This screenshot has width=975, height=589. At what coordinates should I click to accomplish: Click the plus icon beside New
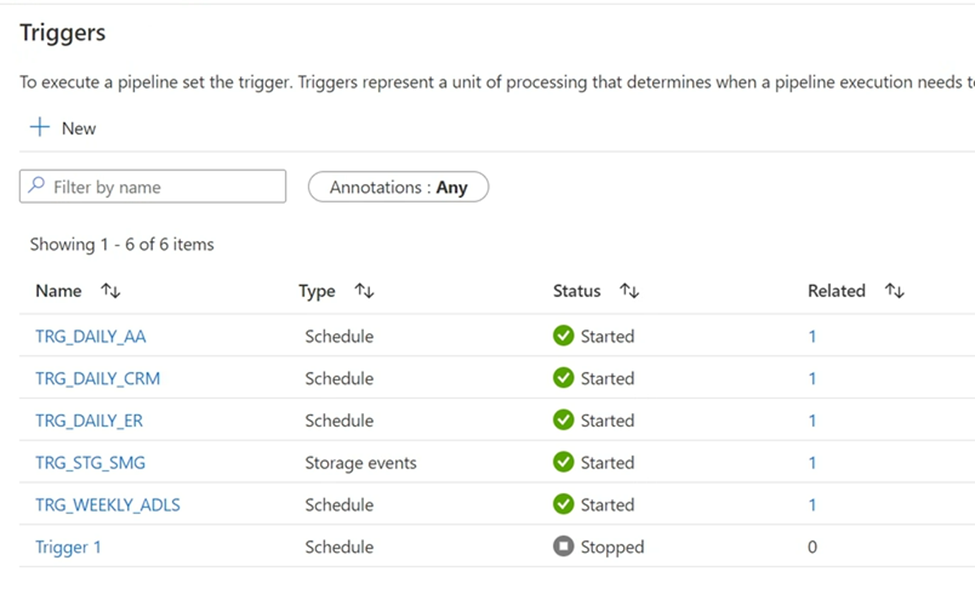click(40, 128)
